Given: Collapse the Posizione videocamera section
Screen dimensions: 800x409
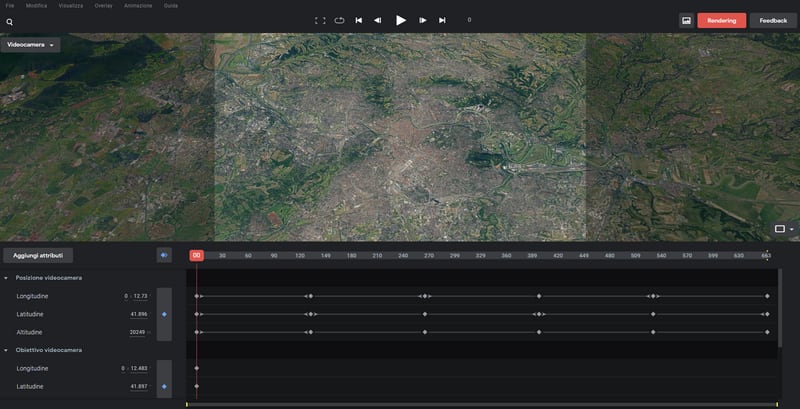Looking at the screenshot, I should (x=6, y=278).
